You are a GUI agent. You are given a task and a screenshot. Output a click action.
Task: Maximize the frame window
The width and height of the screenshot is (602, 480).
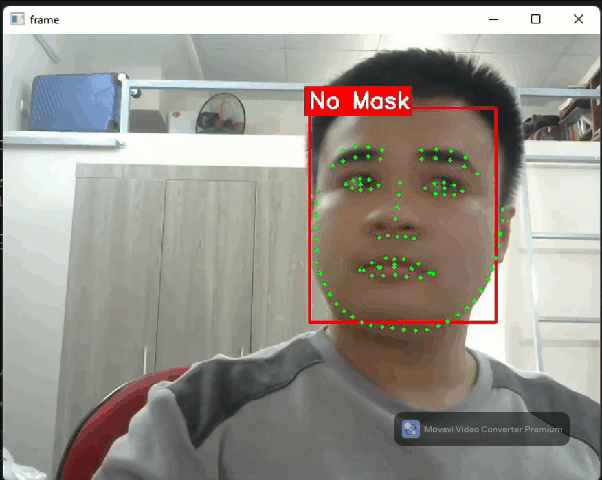point(536,19)
